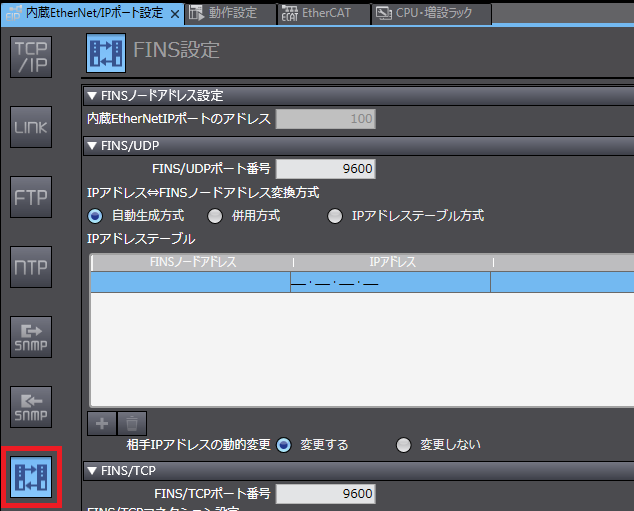634x511 pixels.
Task: Select the 自動生成方式 radio button
Action: click(x=96, y=215)
